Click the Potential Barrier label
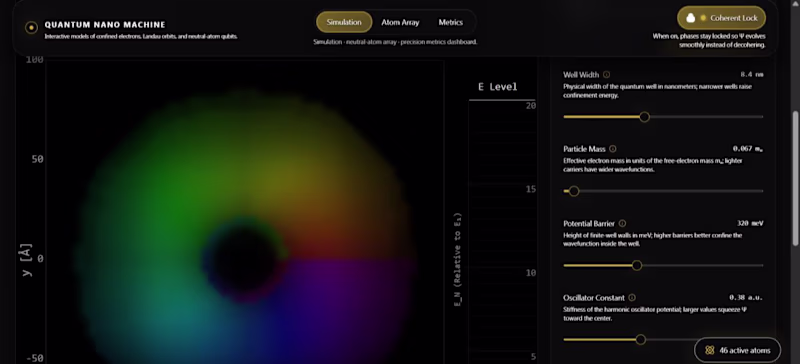This screenshot has height=364, width=800. (589, 224)
